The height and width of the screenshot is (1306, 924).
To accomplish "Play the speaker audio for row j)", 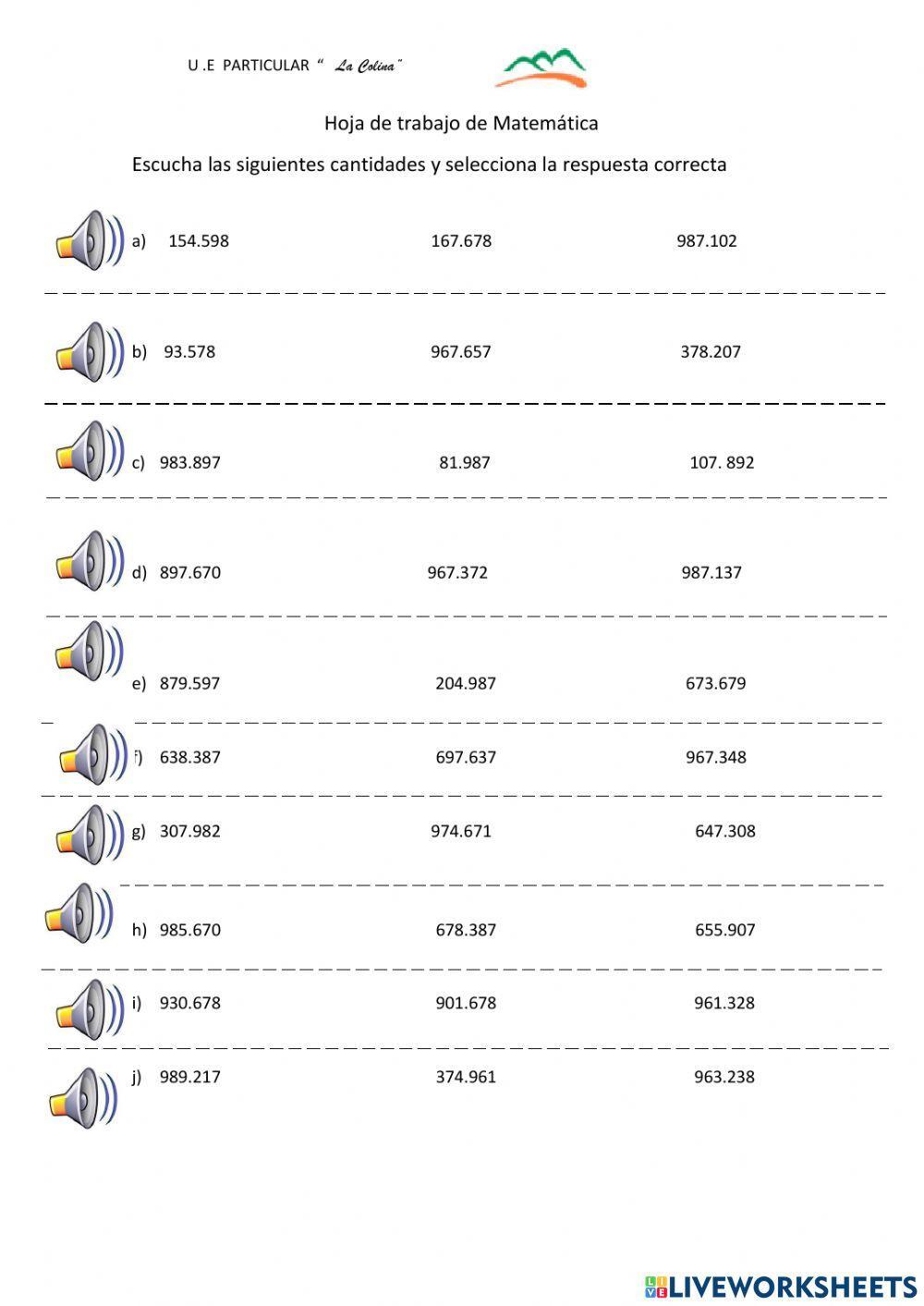I will pyautogui.click(x=83, y=1097).
